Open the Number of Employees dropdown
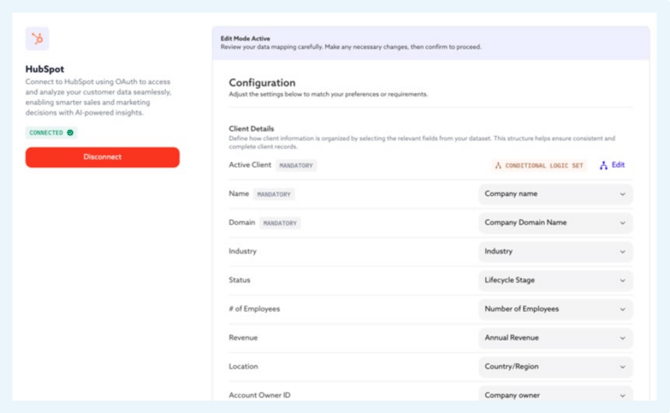This screenshot has height=413, width=670. tap(555, 309)
